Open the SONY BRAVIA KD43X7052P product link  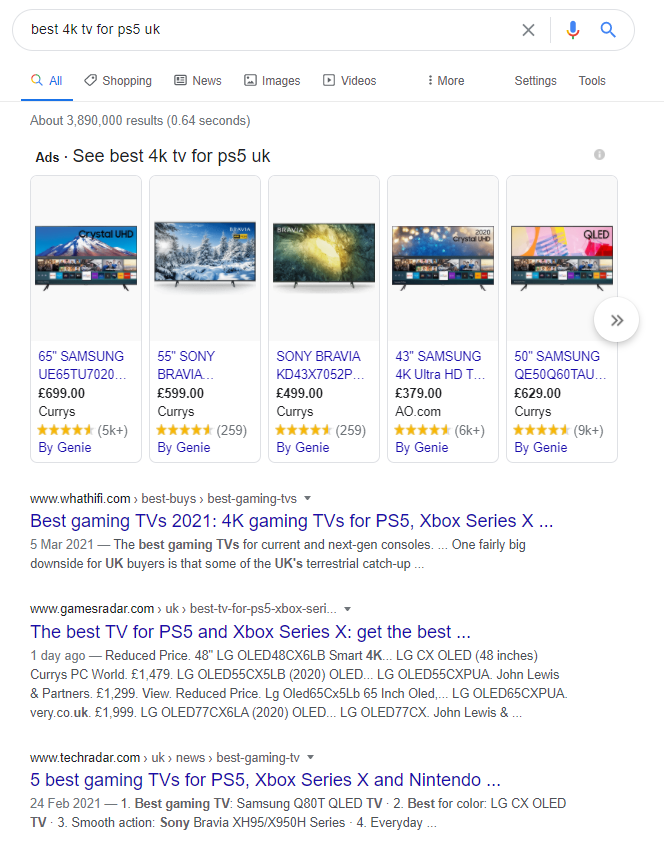pyautogui.click(x=320, y=365)
